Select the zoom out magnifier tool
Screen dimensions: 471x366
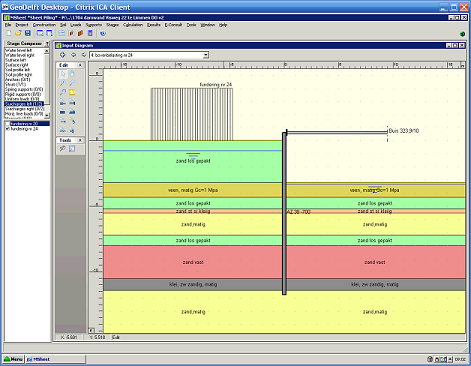[72, 83]
